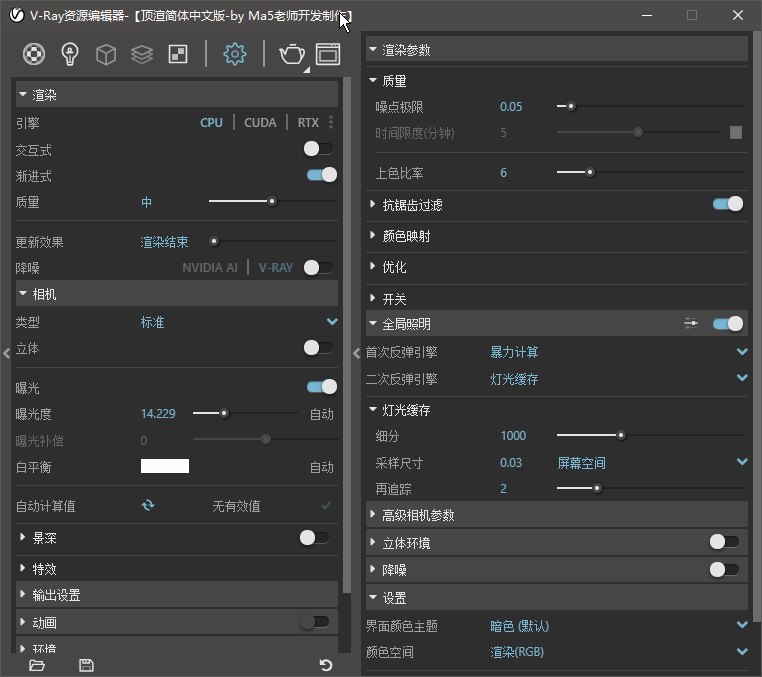
Task: Save settings with the floppy icon
Action: click(x=87, y=665)
